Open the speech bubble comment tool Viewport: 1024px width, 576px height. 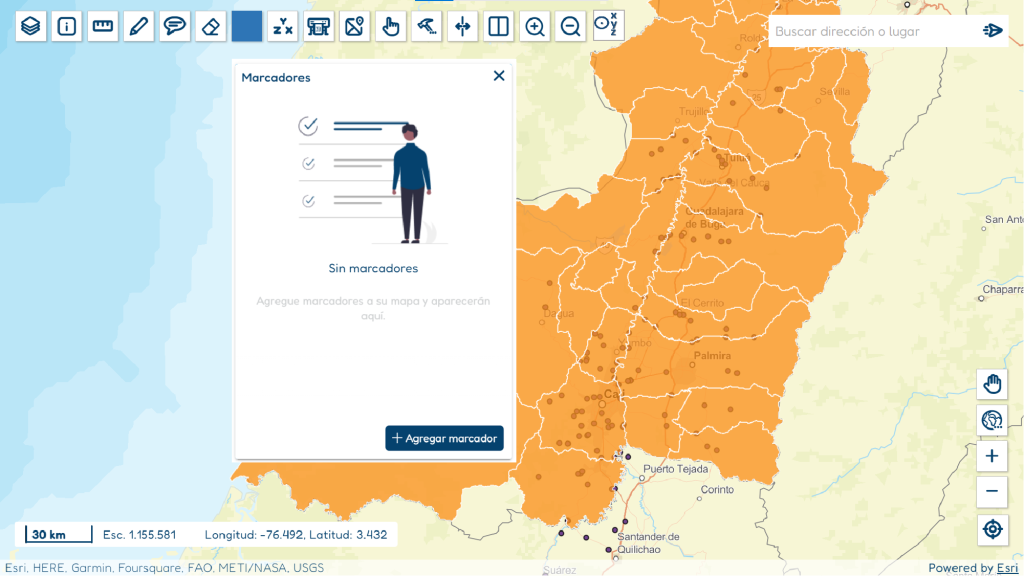point(174,27)
